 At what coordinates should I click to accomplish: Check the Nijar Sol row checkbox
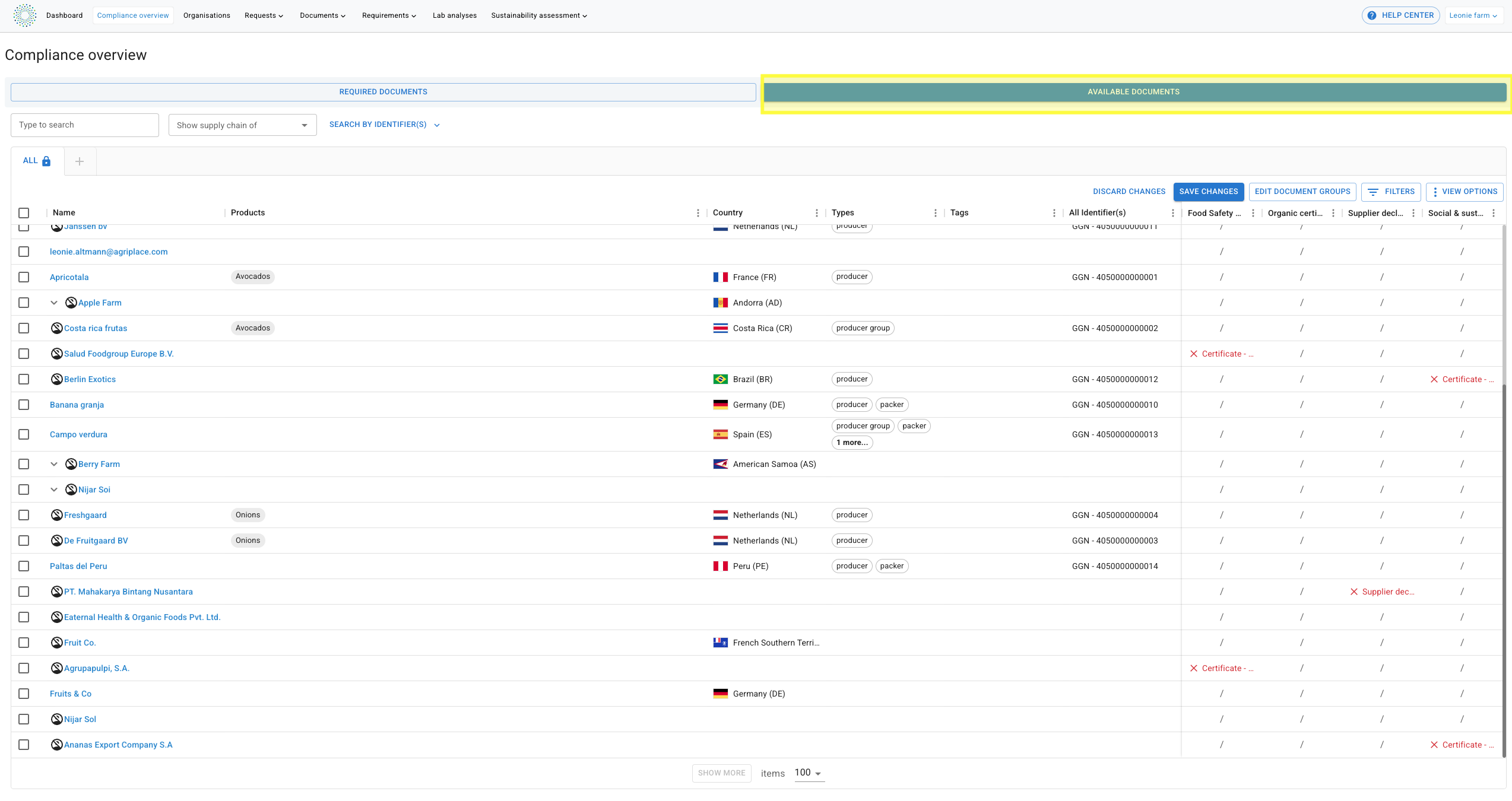click(x=24, y=719)
